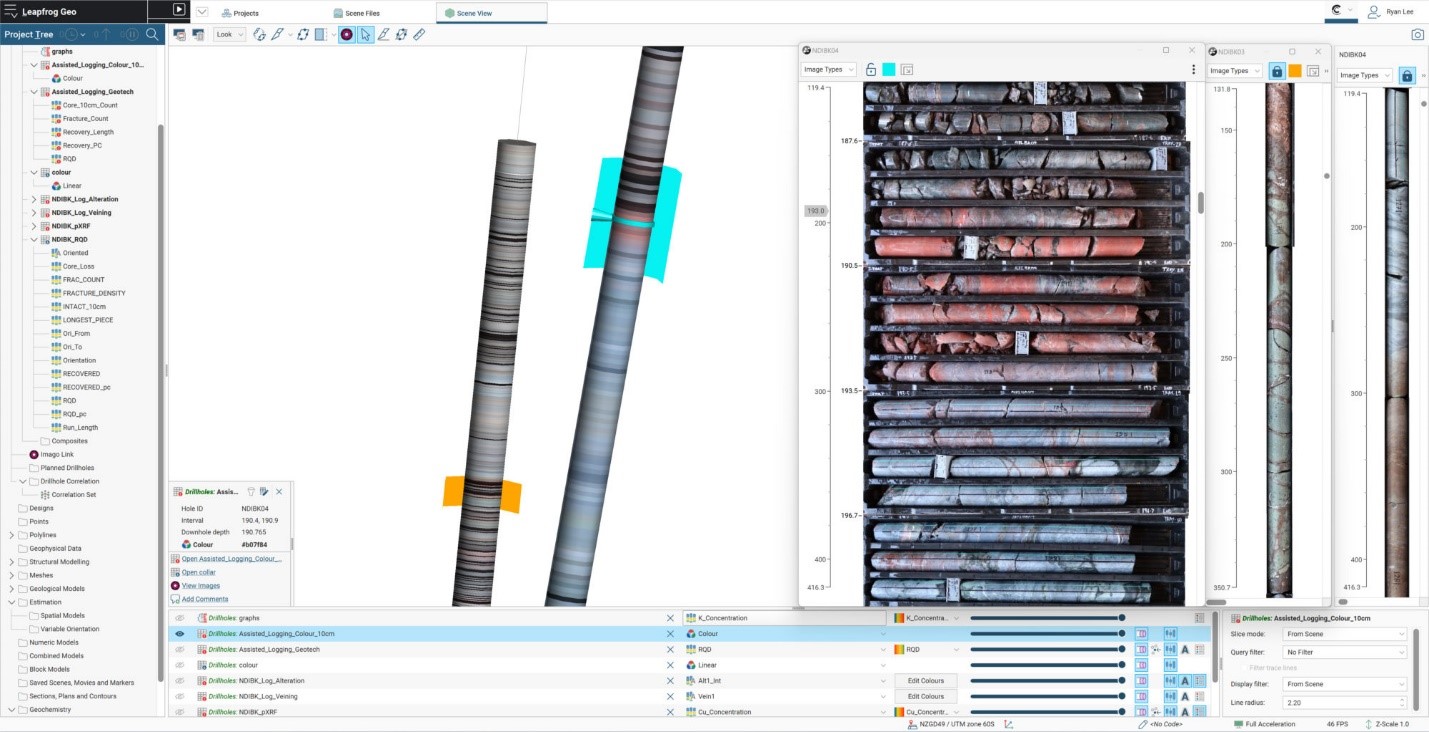Open the Leapfrog Geo hamburger menu
Image resolution: width=1429 pixels, height=732 pixels.
10,11
